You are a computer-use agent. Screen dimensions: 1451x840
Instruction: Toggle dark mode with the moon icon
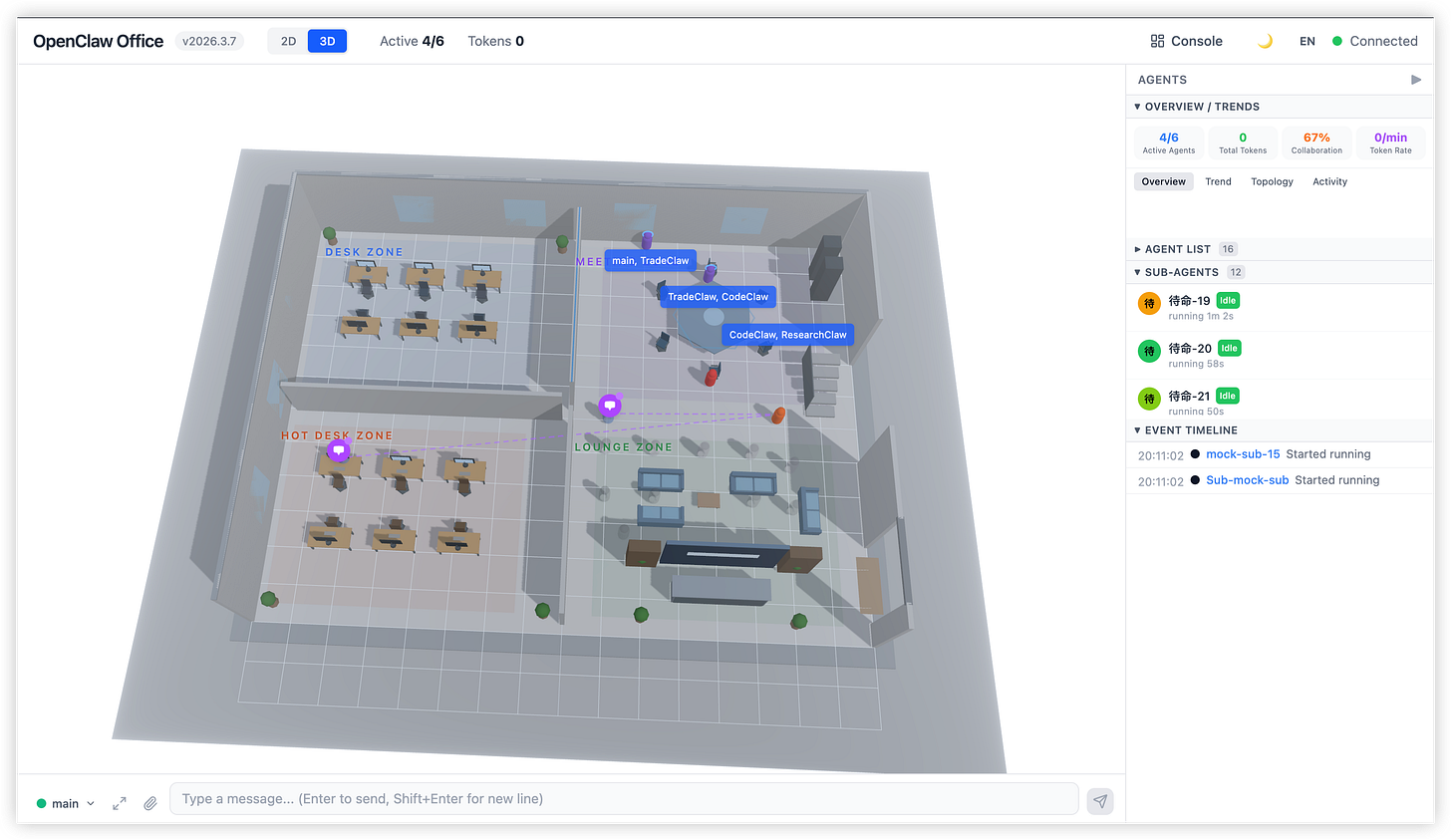coord(1265,41)
